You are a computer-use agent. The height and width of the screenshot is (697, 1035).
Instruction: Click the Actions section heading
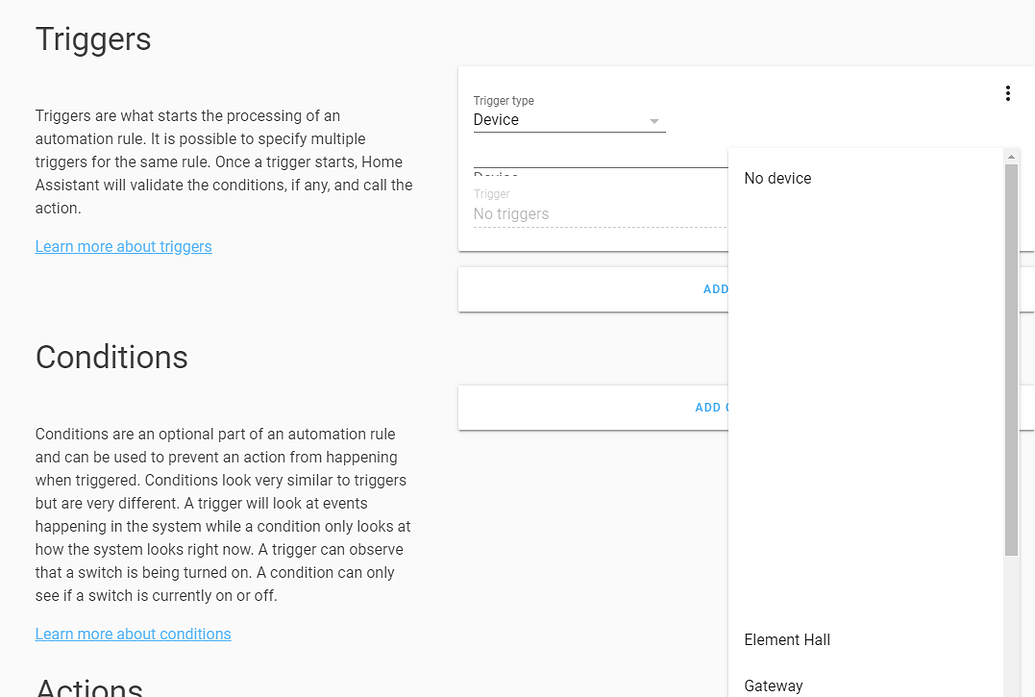point(89,686)
